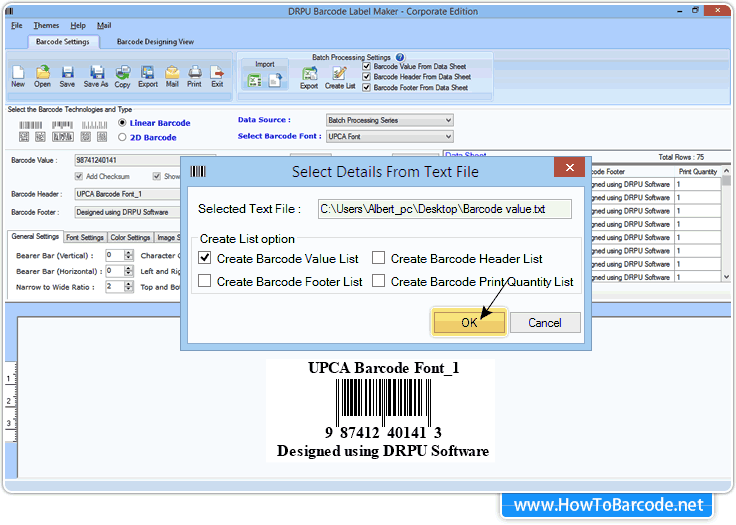Click the Export icon in main toolbar

pyautogui.click(x=147, y=77)
